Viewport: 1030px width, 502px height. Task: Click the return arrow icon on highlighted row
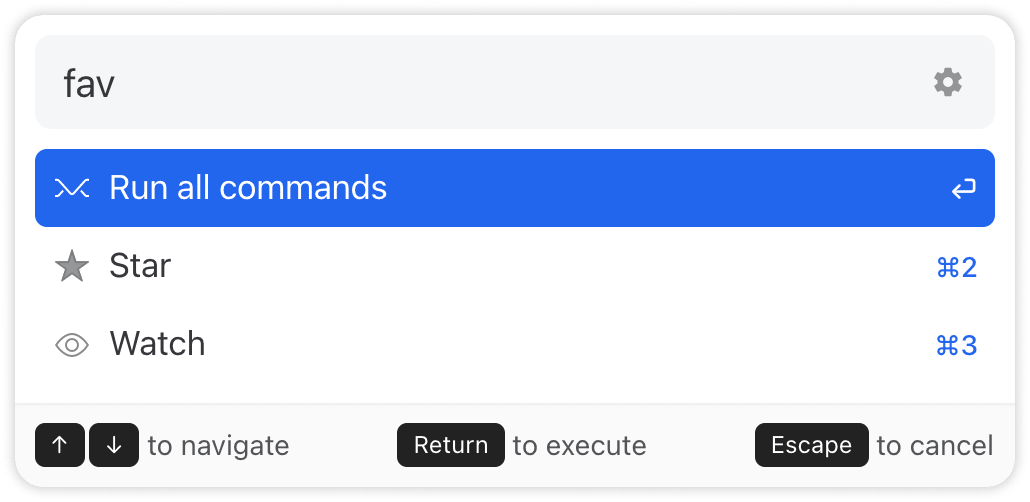point(963,189)
